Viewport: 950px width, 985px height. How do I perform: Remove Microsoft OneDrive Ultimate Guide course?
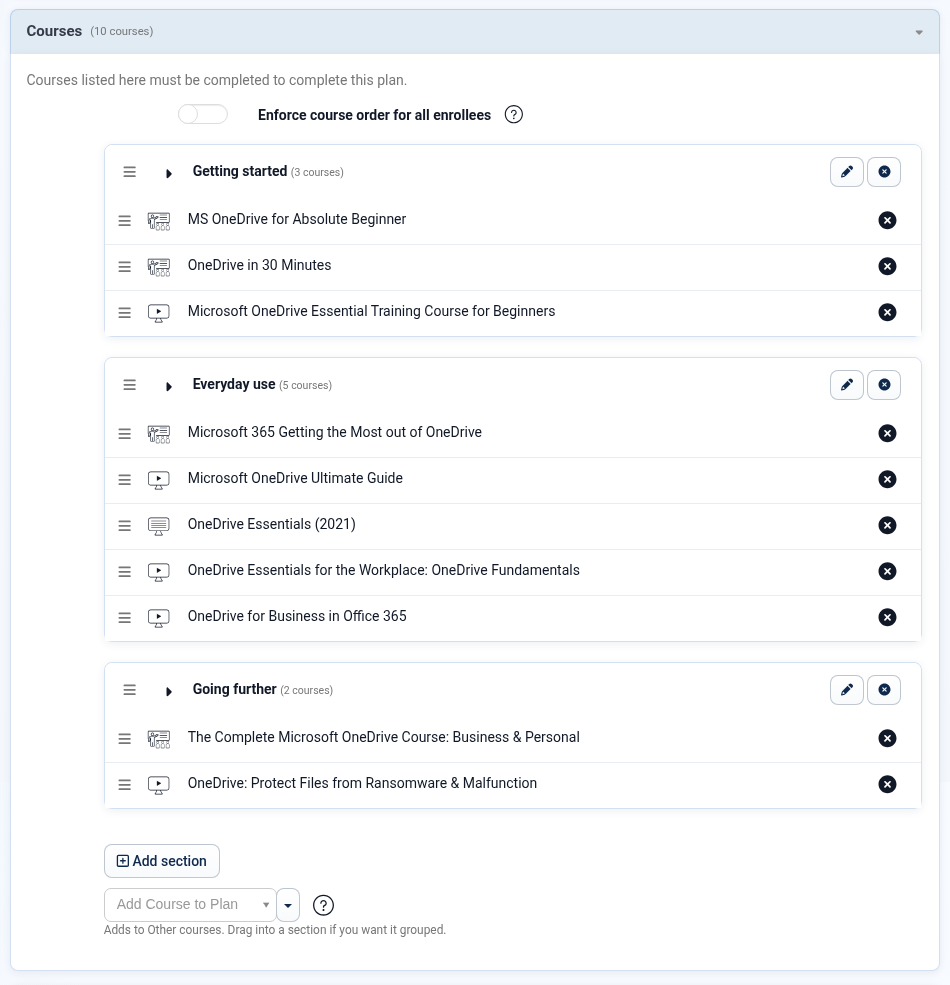887,479
